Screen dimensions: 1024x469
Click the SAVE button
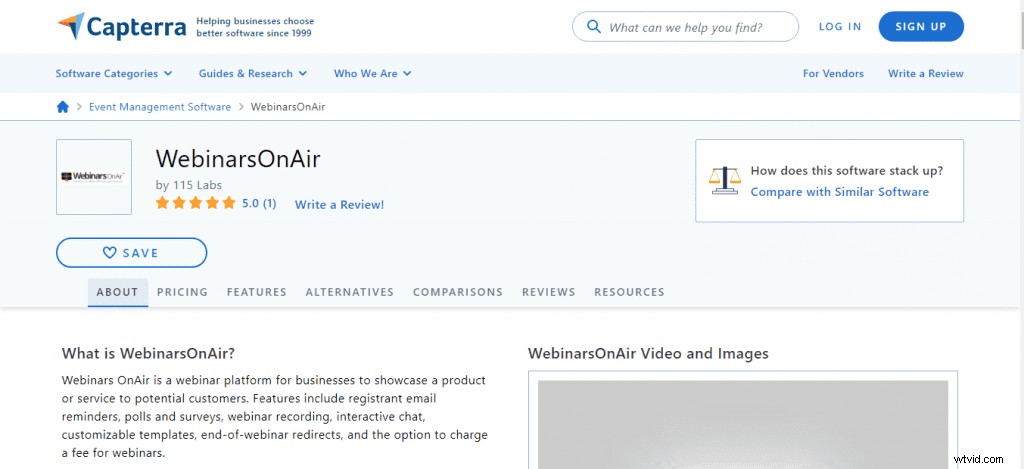pyautogui.click(x=131, y=253)
